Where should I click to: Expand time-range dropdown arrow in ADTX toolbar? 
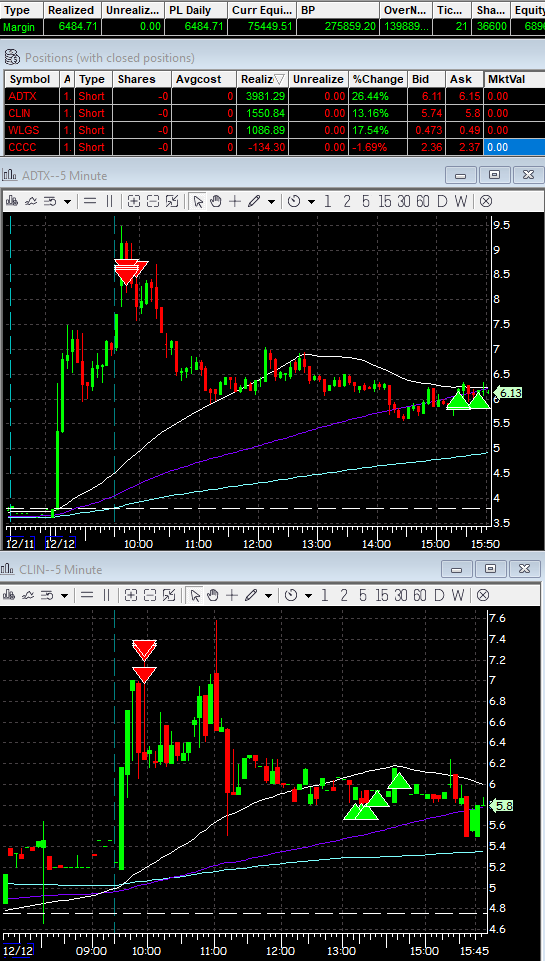click(x=311, y=202)
